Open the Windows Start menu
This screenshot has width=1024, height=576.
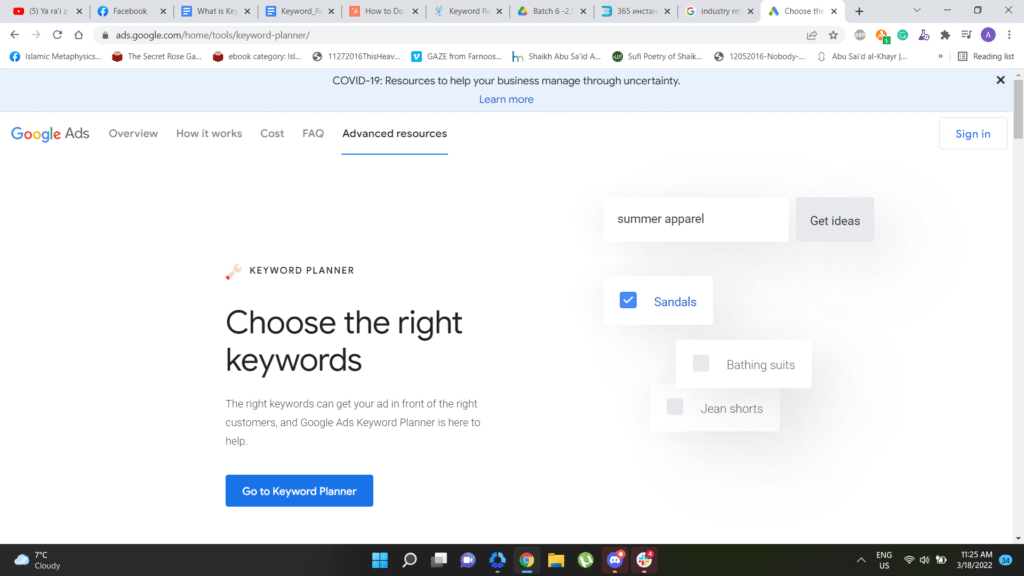pos(380,560)
